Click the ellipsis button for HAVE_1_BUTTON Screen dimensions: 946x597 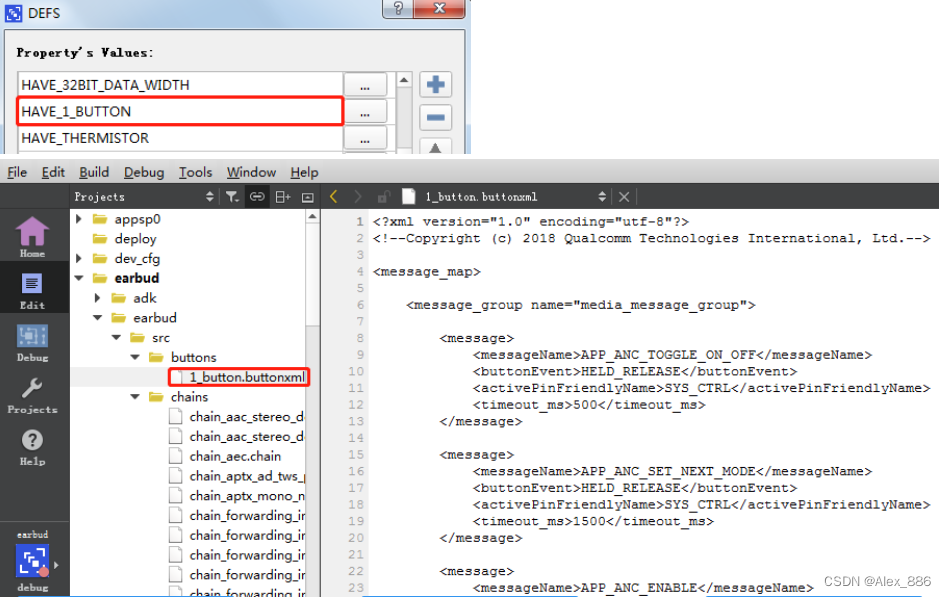tap(365, 112)
